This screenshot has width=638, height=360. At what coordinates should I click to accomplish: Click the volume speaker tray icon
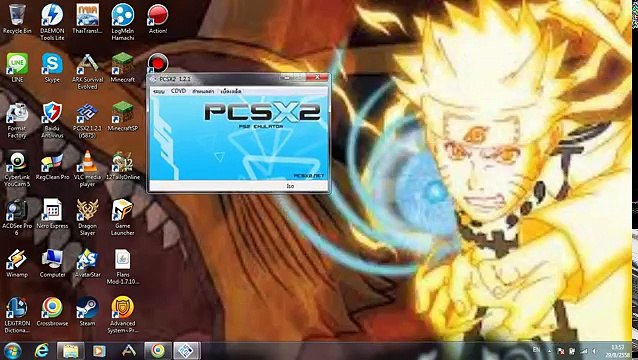coord(595,351)
